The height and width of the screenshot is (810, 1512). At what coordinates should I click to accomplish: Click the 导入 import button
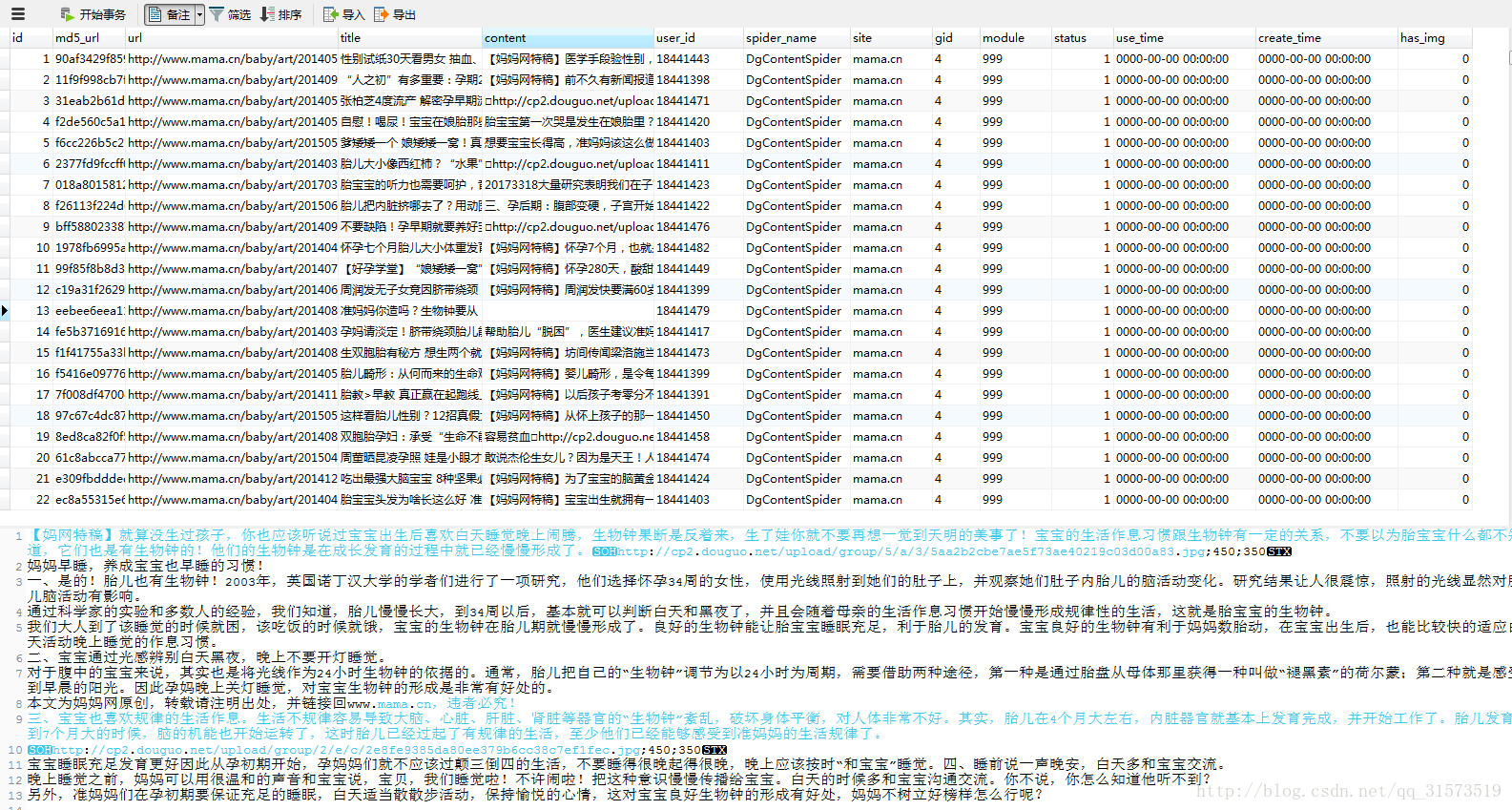(x=343, y=14)
